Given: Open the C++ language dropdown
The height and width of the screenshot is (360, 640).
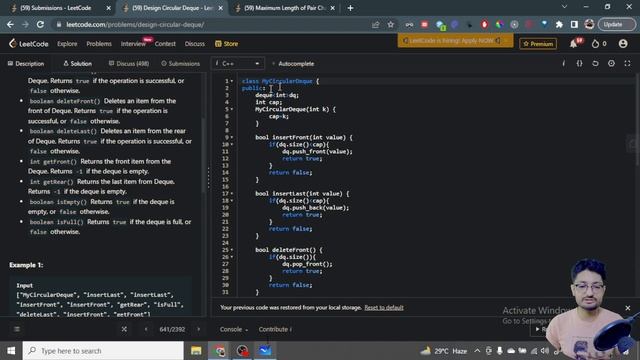Looking at the screenshot, I should pos(238,64).
